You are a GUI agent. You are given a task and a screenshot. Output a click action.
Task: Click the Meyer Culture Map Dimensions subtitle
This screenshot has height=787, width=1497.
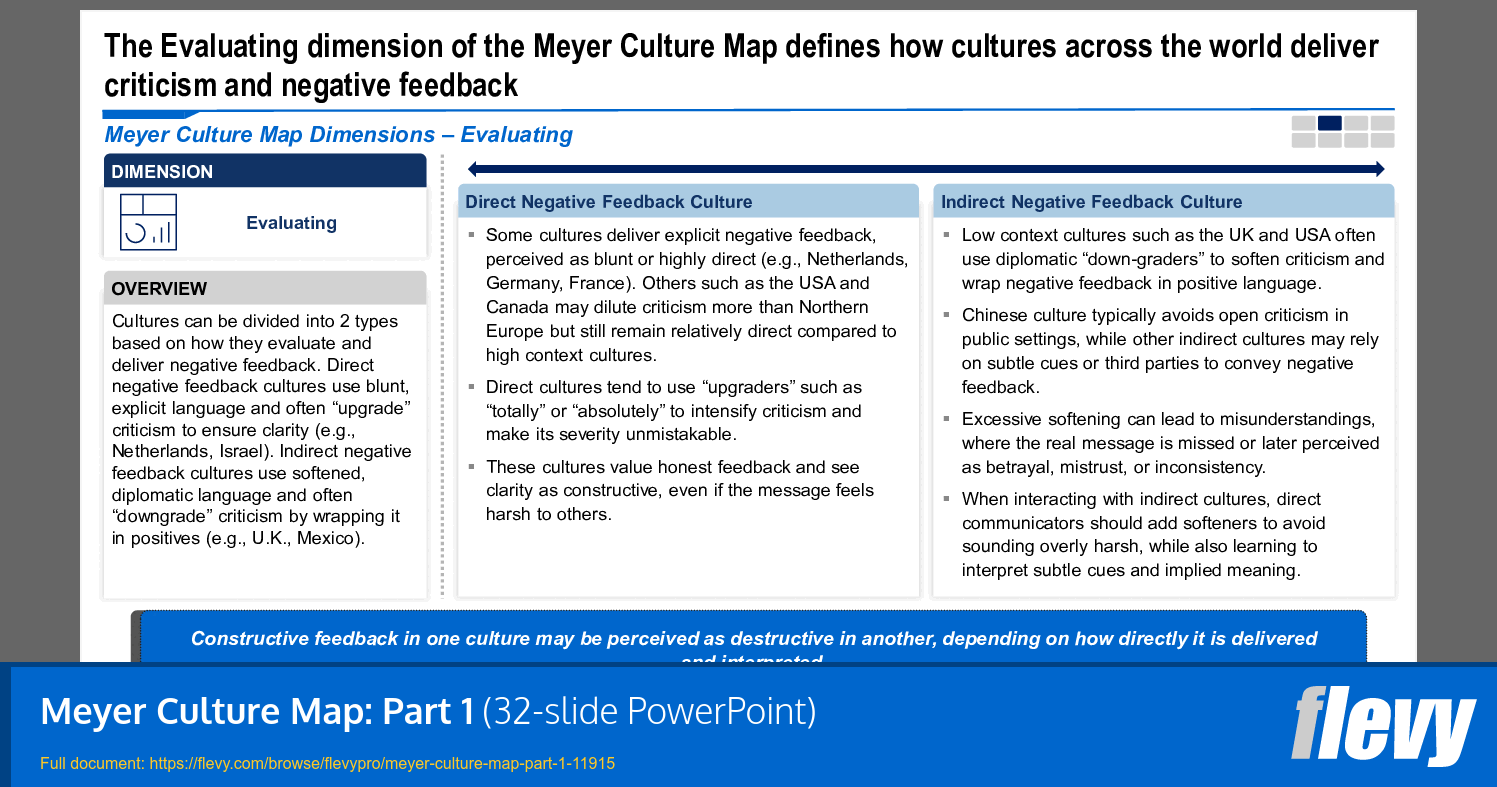tap(337, 134)
